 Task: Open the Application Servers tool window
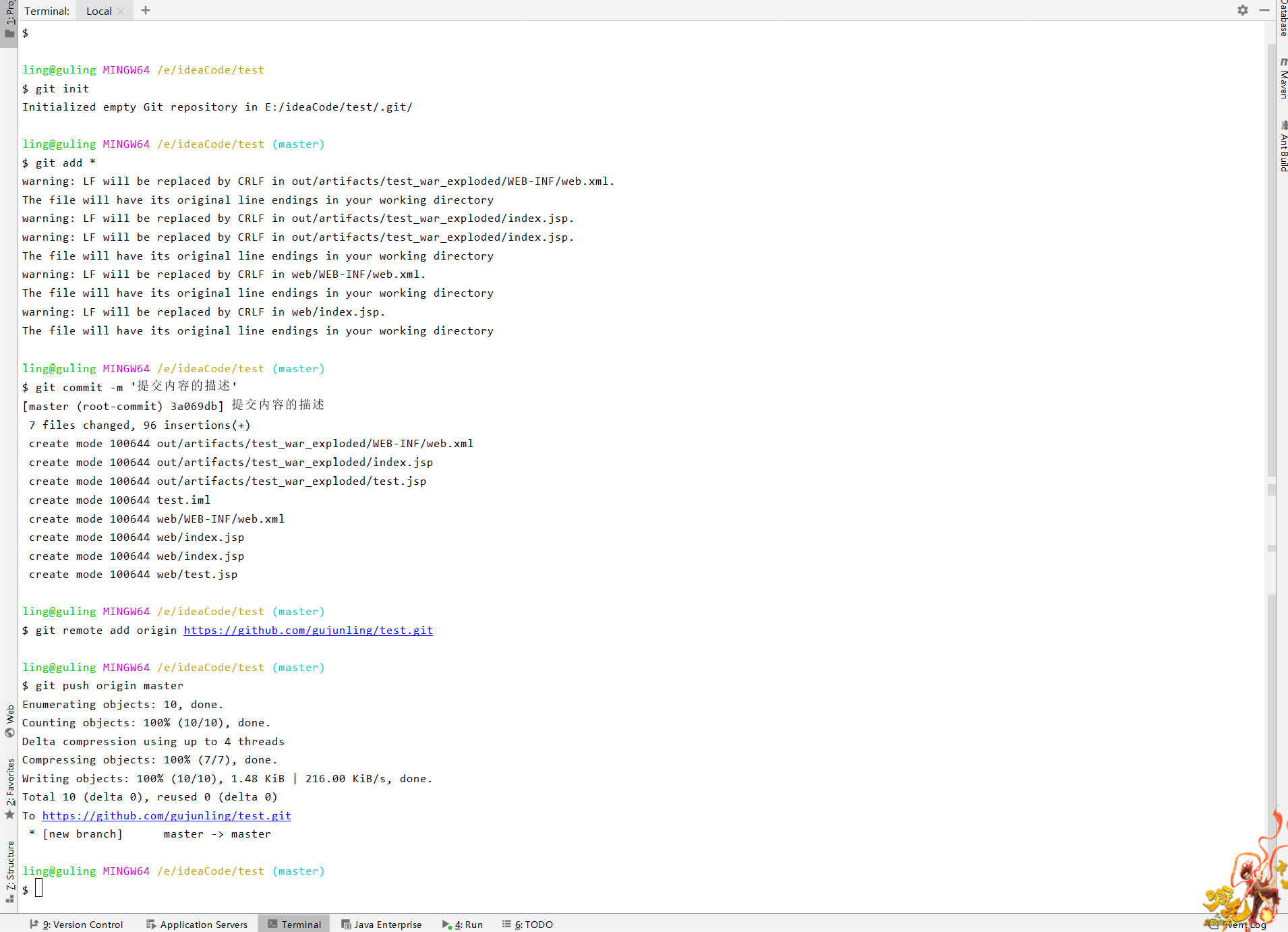[x=197, y=924]
